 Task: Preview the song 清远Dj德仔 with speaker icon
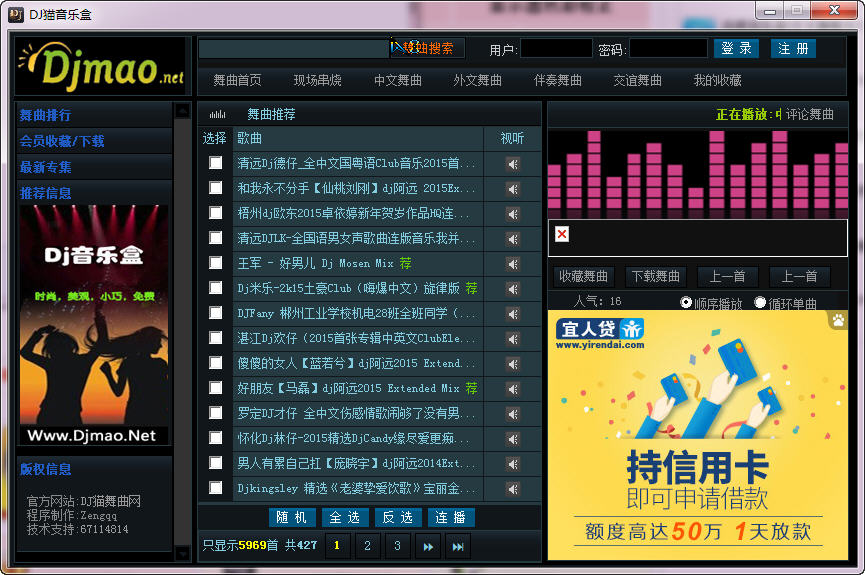[513, 164]
